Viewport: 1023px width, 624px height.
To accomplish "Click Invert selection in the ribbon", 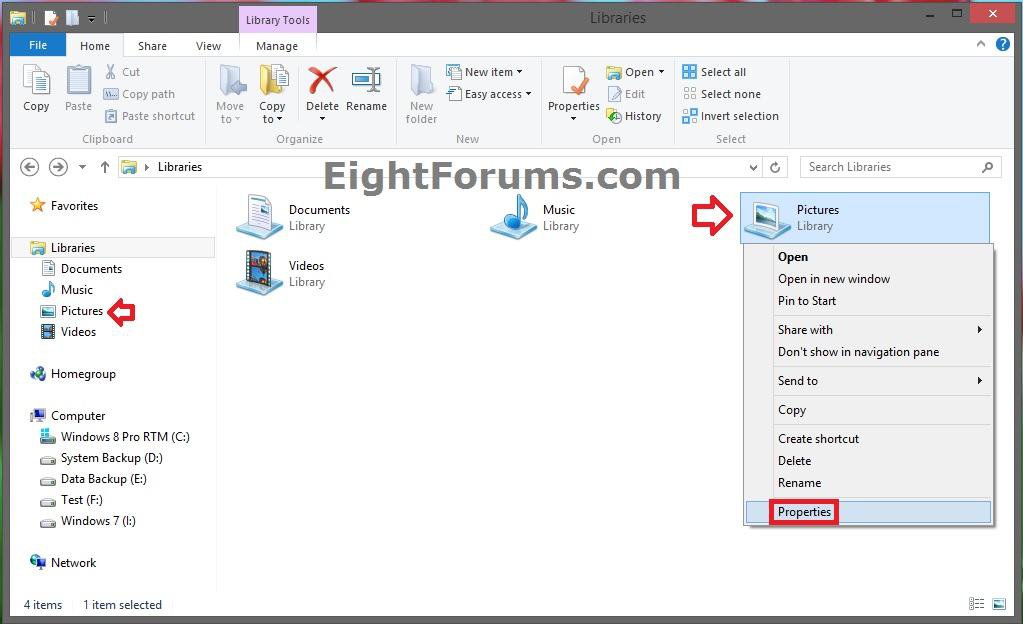I will click(x=730, y=116).
